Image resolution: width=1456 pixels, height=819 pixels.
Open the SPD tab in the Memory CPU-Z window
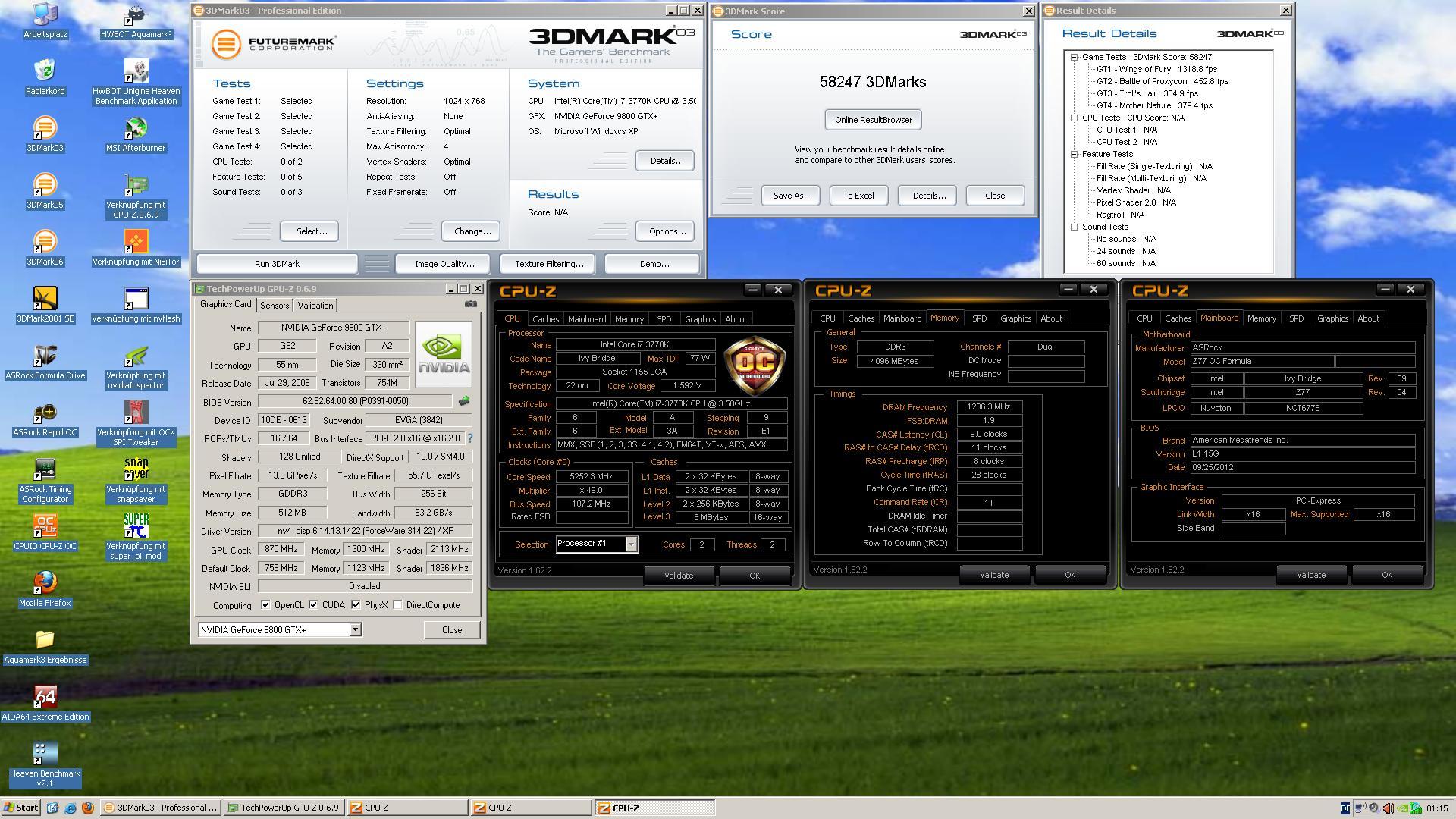(x=979, y=318)
